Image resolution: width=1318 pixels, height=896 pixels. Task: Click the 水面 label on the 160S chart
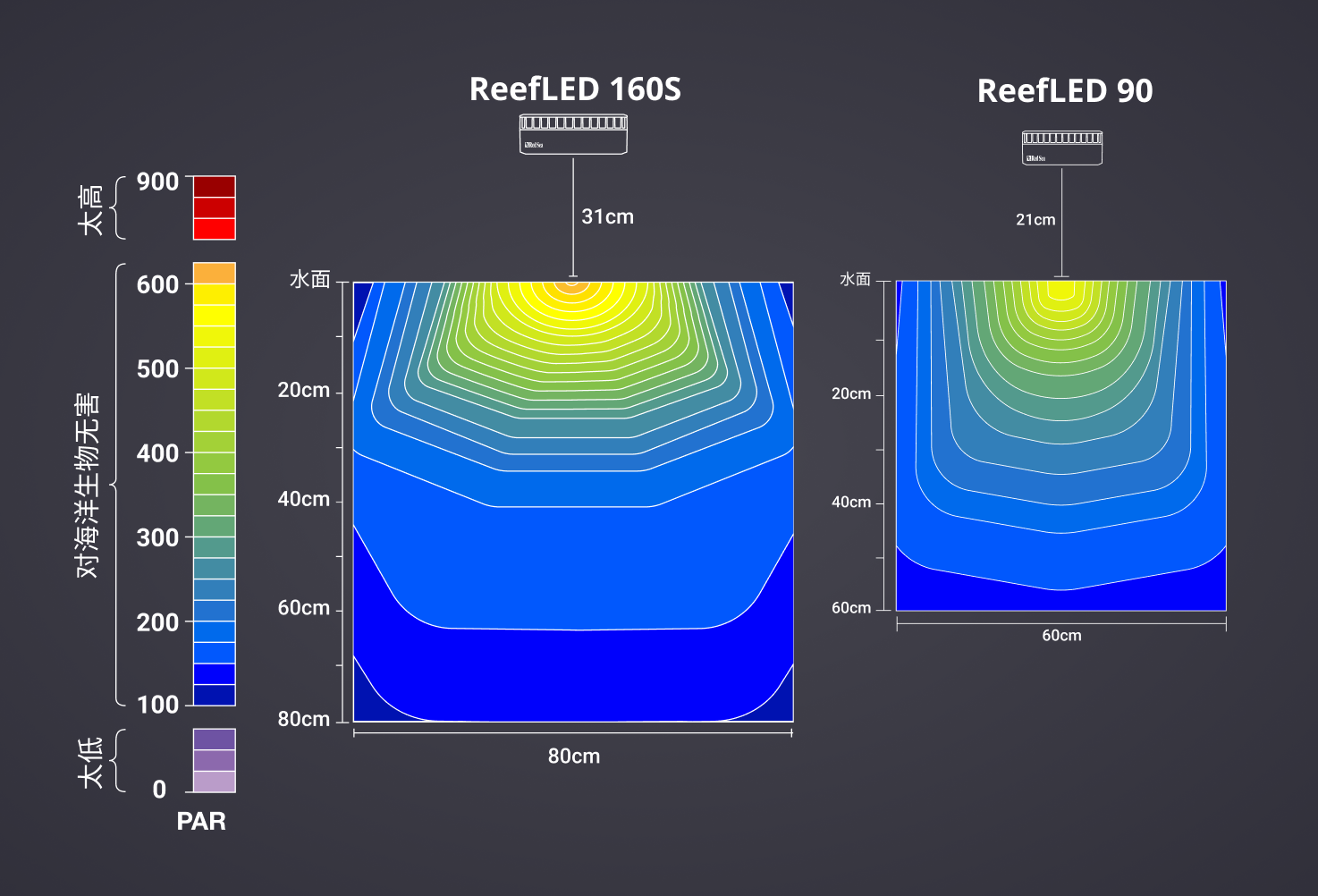[x=309, y=280]
